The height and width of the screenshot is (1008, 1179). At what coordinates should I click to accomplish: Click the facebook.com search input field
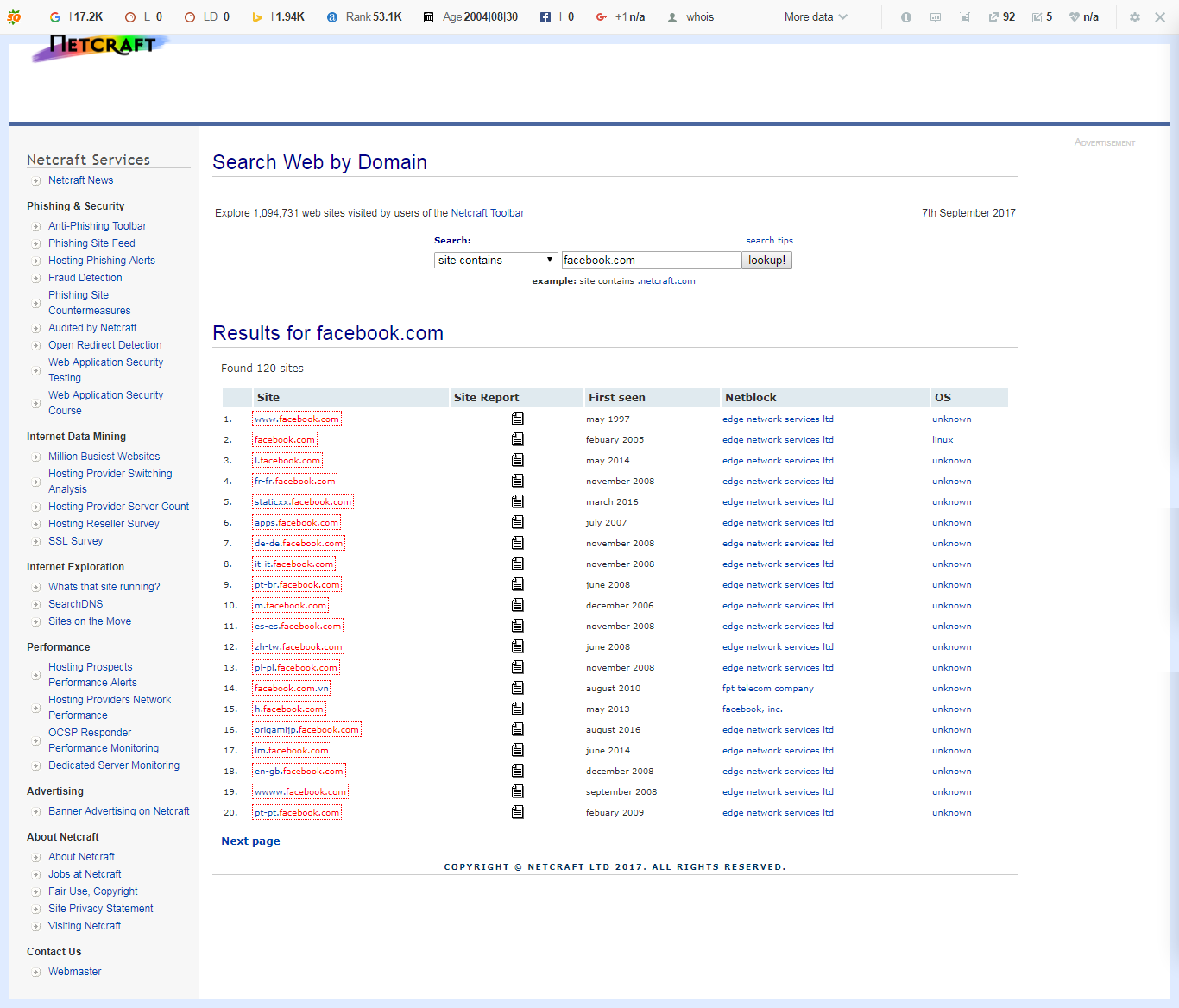(x=651, y=259)
